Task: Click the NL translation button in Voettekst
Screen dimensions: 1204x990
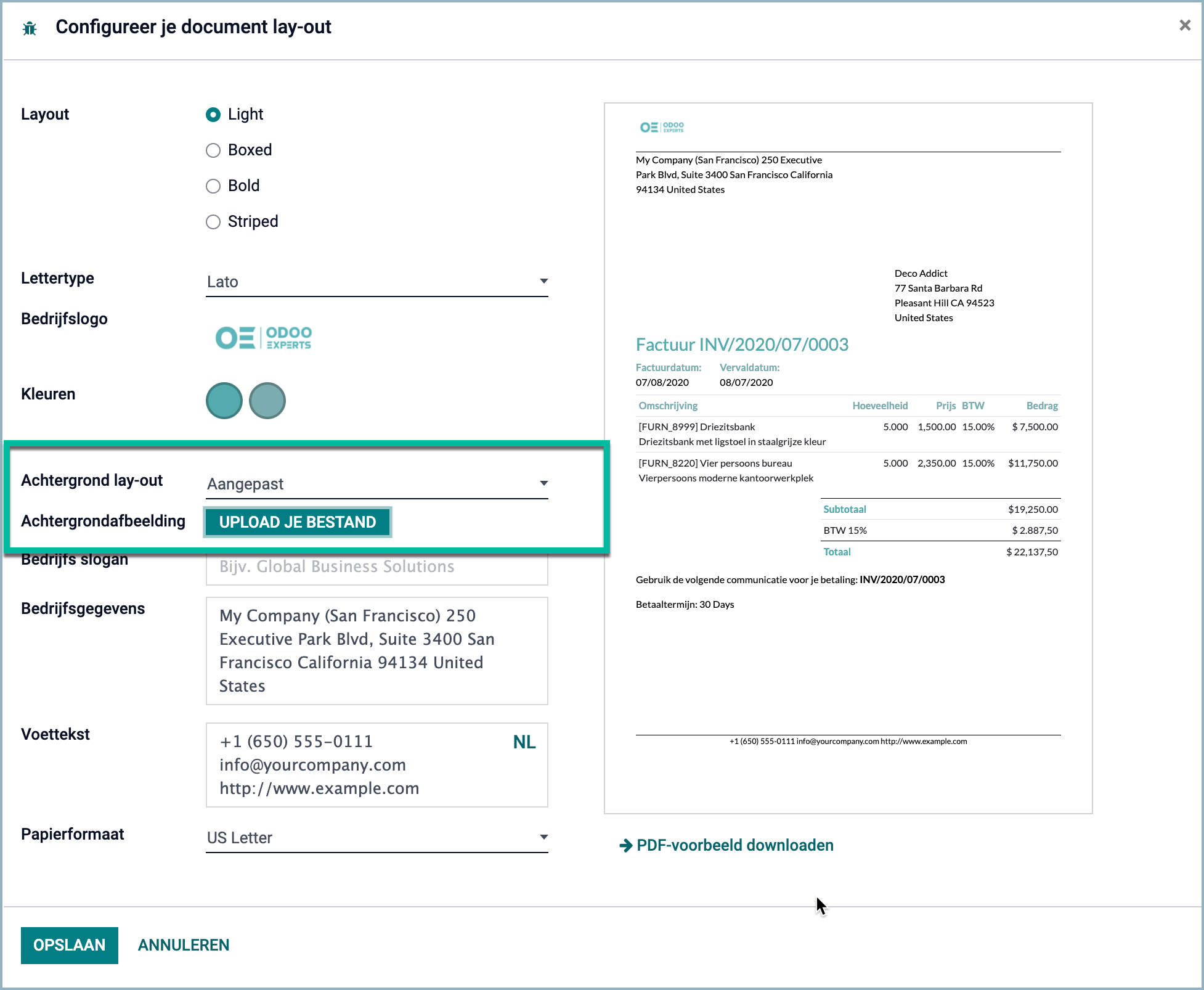Action: point(524,742)
